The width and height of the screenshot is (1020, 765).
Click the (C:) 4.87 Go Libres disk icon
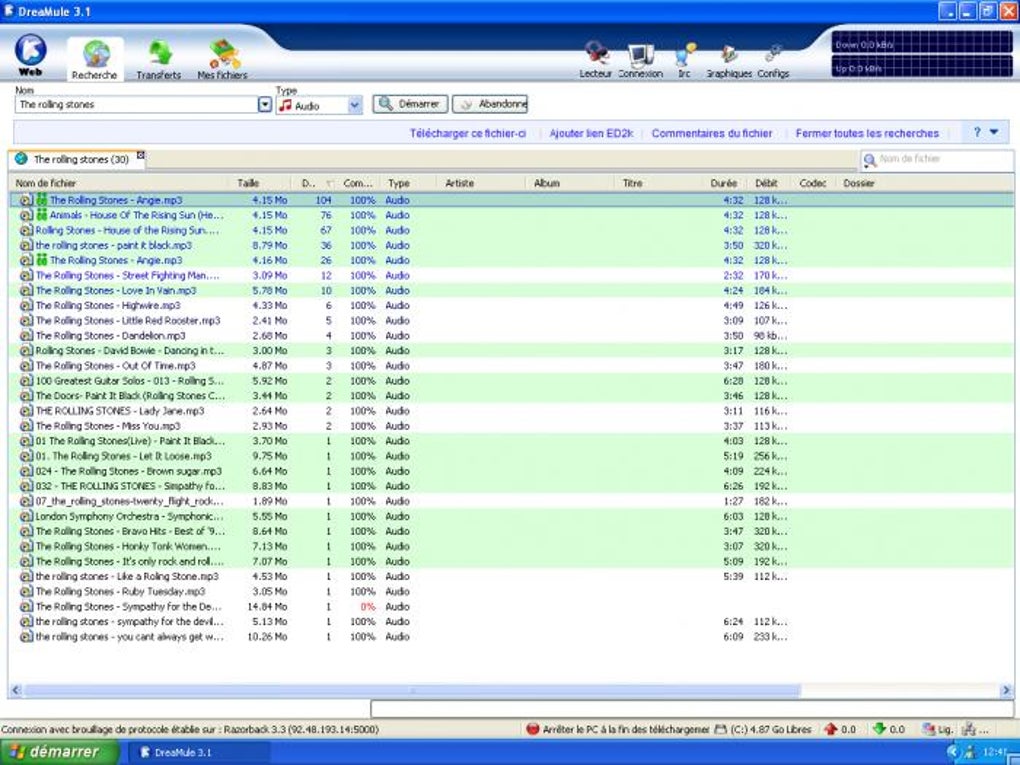click(x=720, y=729)
